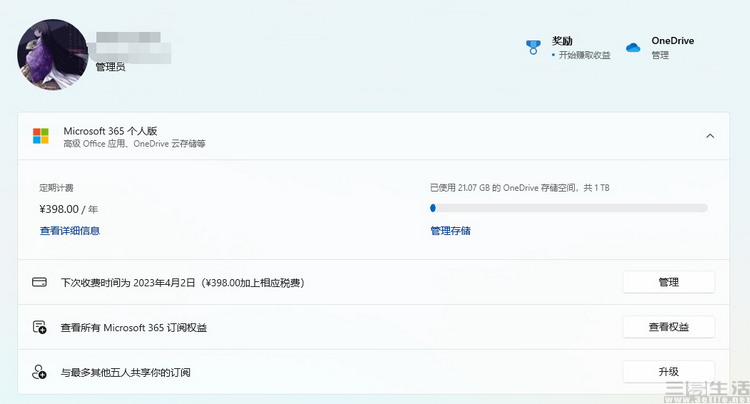Open the account profile avatar picture
Screen dimensions: 750x404
point(53,55)
